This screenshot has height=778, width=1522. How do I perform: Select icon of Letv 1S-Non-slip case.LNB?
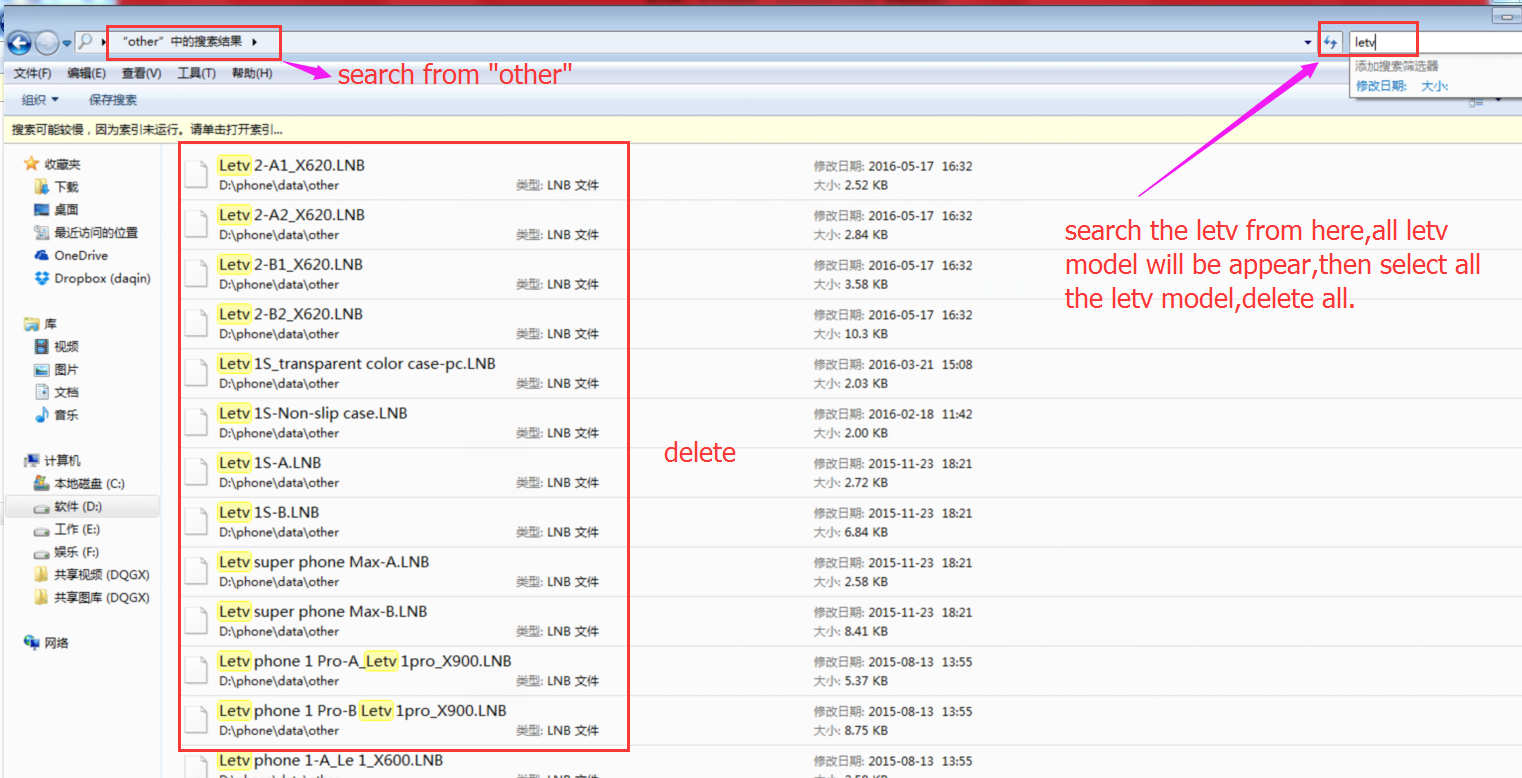[x=197, y=423]
